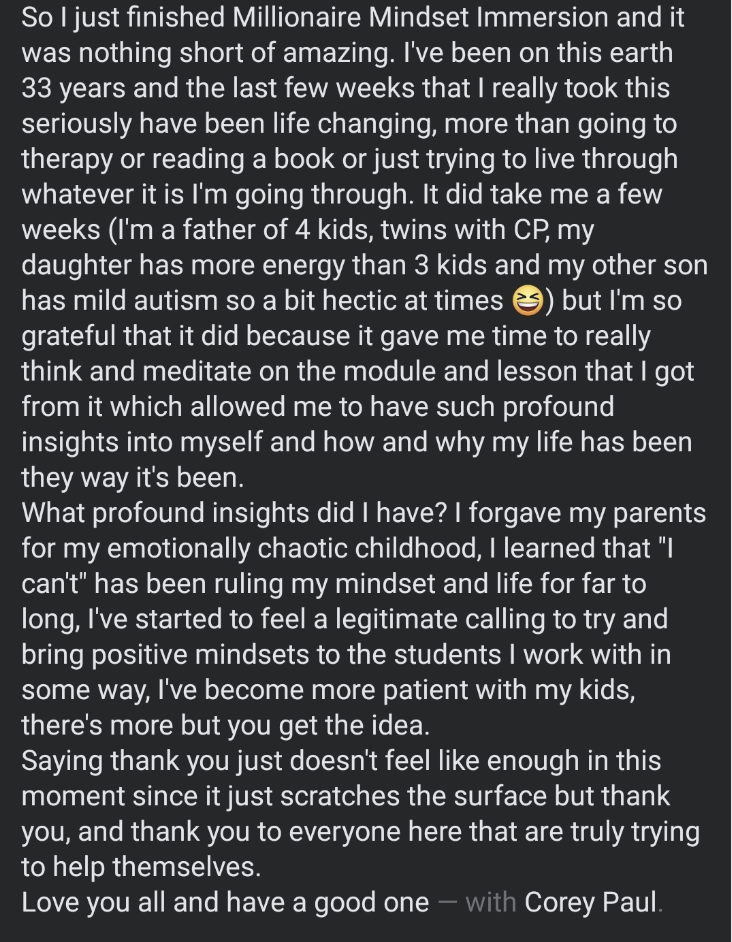The height and width of the screenshot is (942, 732).
Task: Open the tagged Corey Paul profile link
Action: pos(590,902)
